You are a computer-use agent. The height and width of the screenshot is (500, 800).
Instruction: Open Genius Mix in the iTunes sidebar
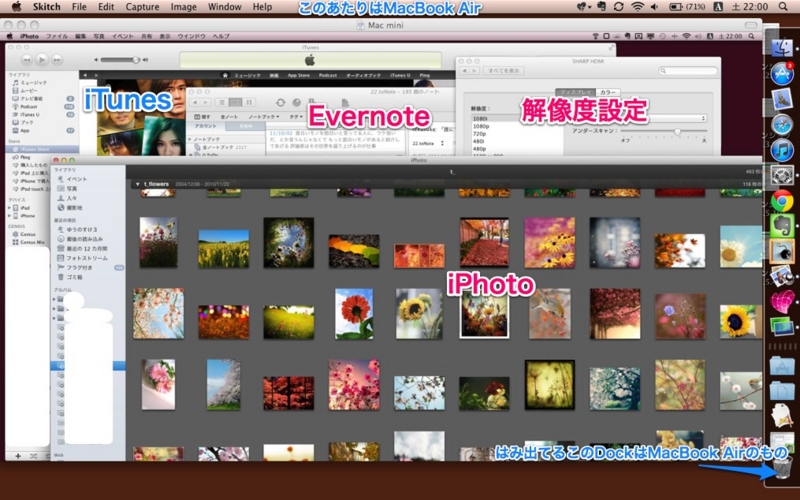click(28, 242)
